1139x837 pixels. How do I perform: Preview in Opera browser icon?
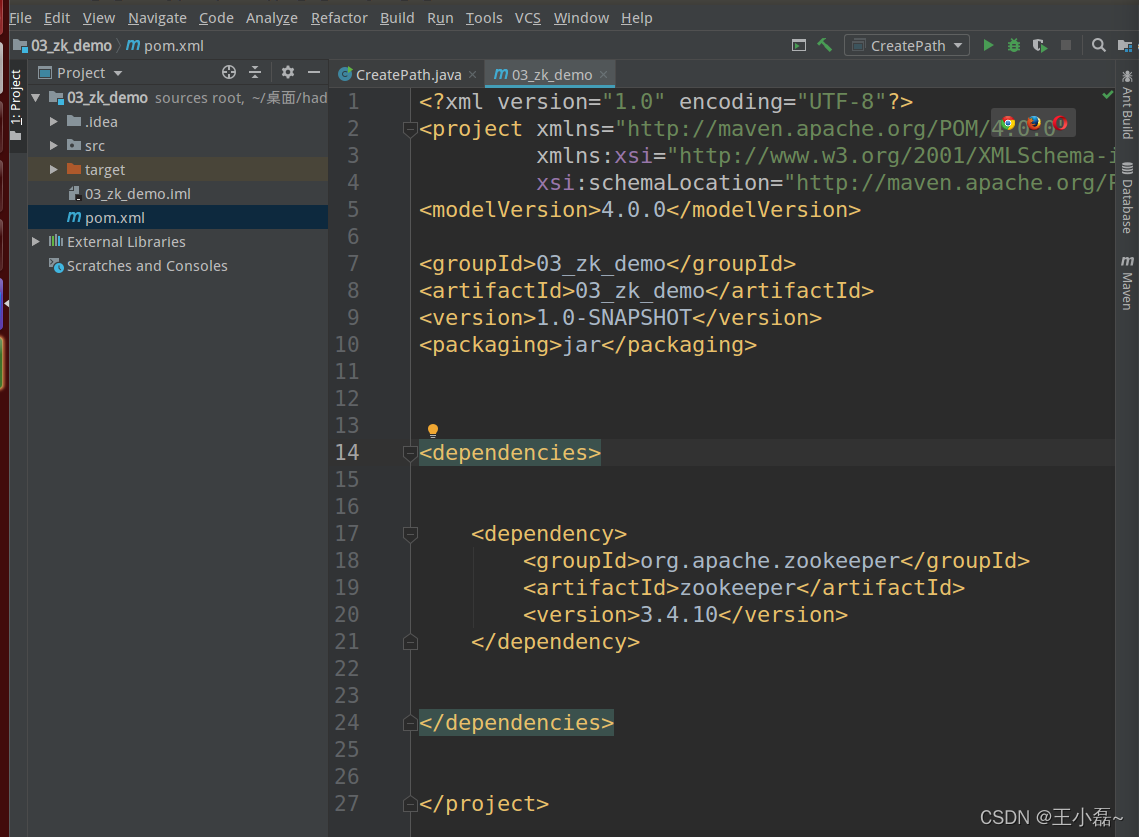[1061, 123]
